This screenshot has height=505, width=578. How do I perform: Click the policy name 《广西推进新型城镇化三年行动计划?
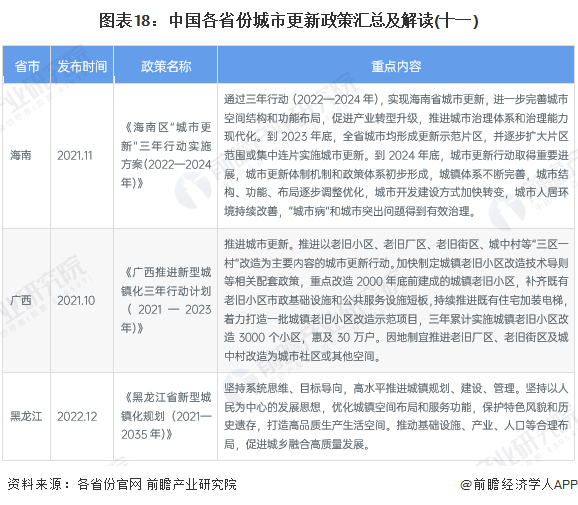(166, 300)
